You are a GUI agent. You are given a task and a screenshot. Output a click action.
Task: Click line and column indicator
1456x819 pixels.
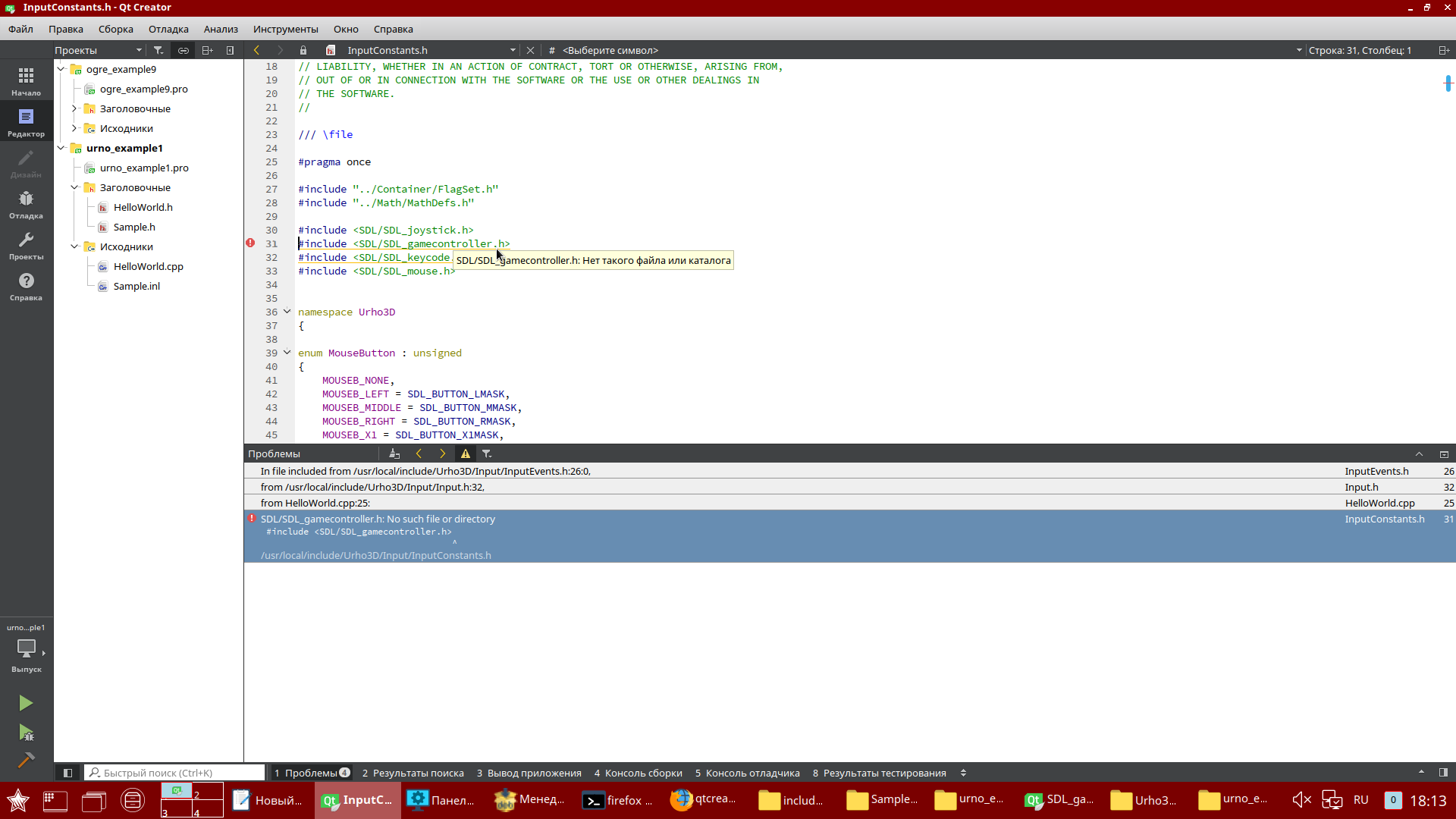click(x=1360, y=50)
